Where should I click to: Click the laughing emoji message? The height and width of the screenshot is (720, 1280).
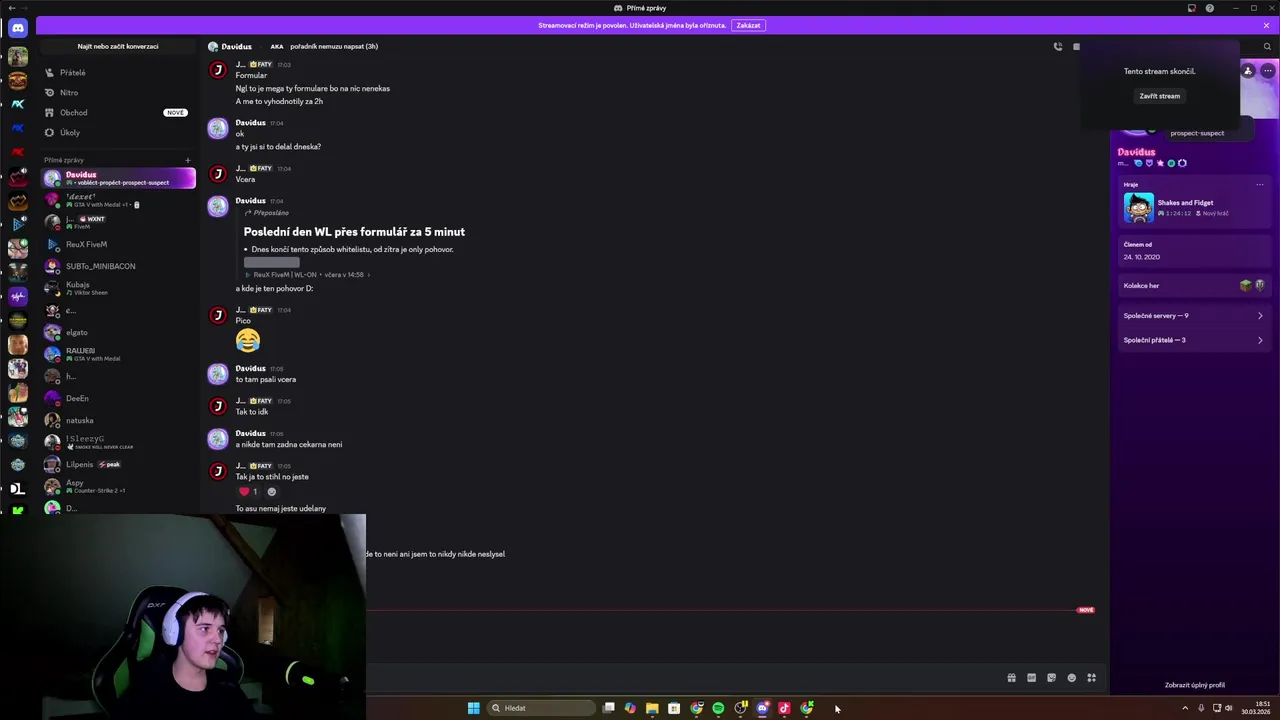[248, 341]
